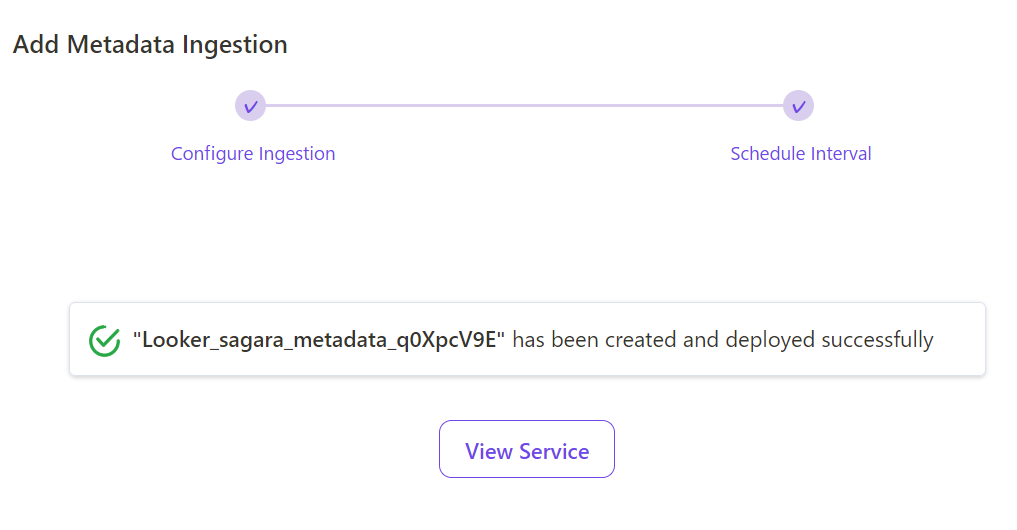Click the word "Ingestion" in the page heading
Image resolution: width=1017 pixels, height=530 pixels.
coord(235,45)
